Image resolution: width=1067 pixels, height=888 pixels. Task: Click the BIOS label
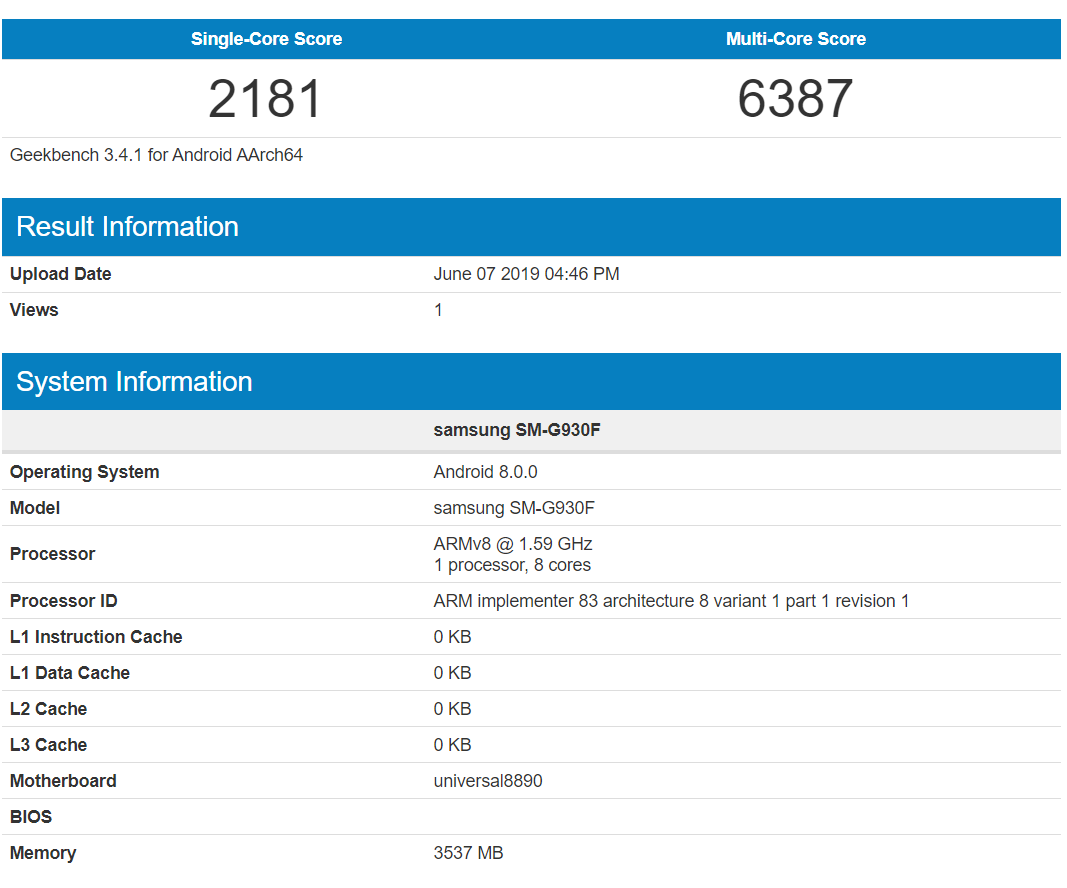click(x=31, y=817)
